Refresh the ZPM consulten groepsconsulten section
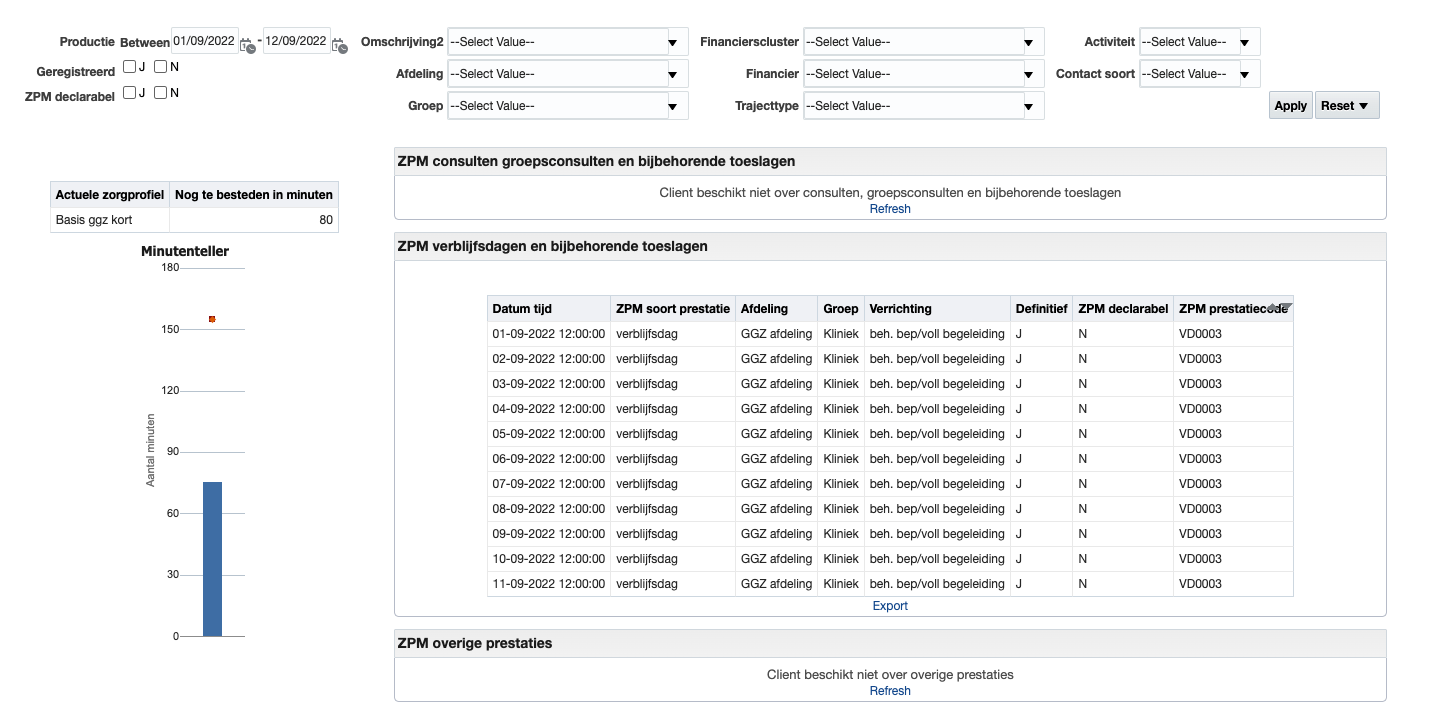1429x714 pixels. pyautogui.click(x=890, y=209)
